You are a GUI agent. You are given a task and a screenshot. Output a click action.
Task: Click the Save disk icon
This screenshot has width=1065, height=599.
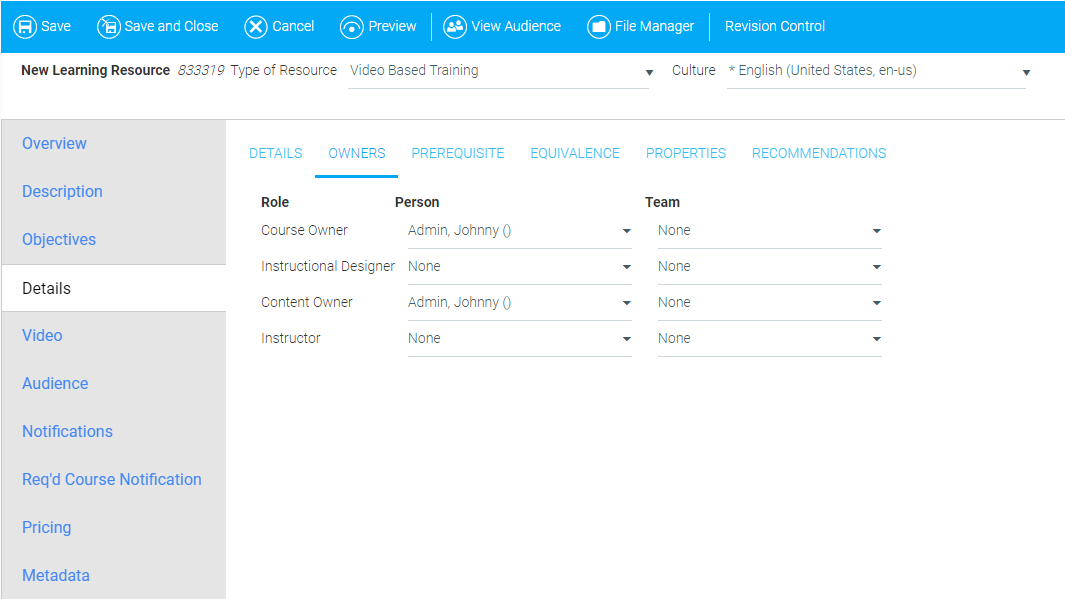coord(25,27)
